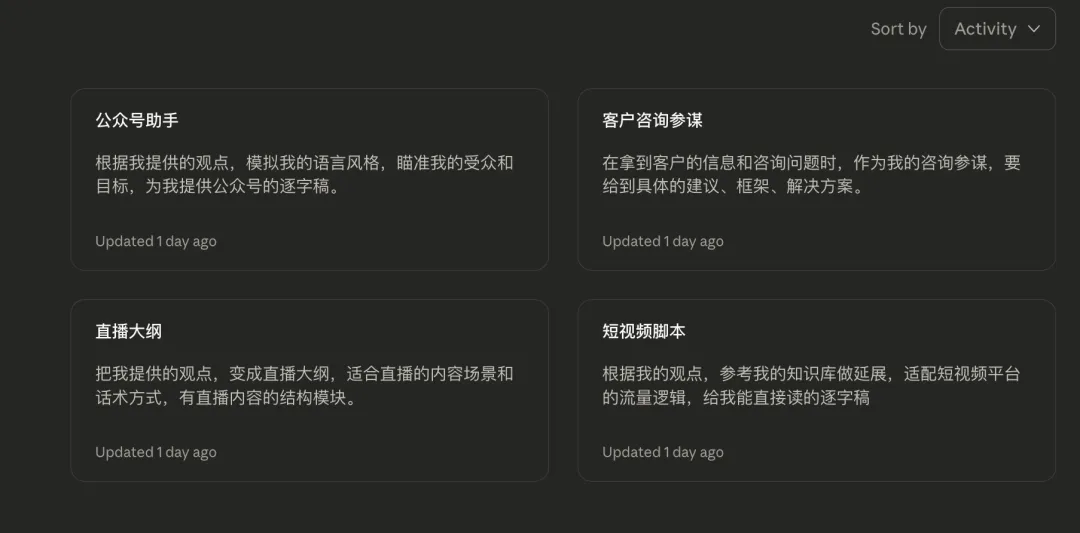
Task: Open the 短视频脚本 project title
Action: [644, 331]
